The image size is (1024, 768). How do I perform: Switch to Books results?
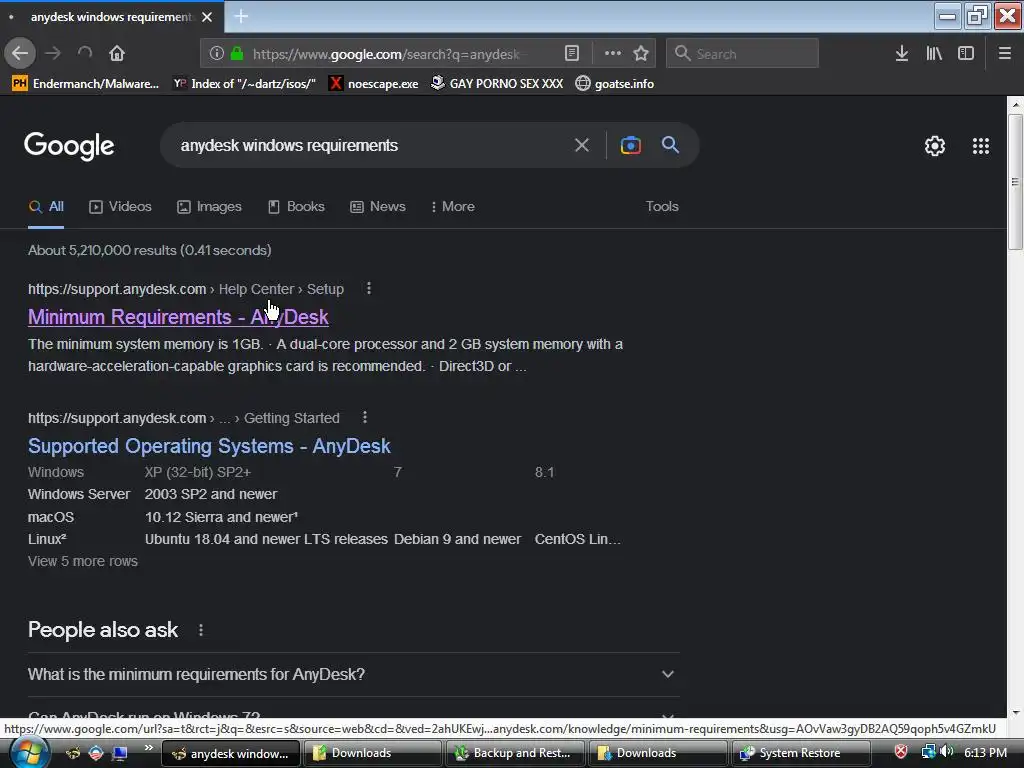click(x=296, y=206)
